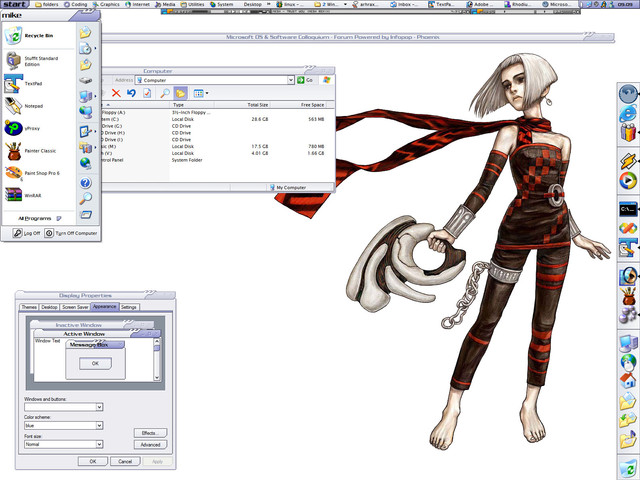Click Log Off button
The width and height of the screenshot is (640, 480).
coord(27,233)
